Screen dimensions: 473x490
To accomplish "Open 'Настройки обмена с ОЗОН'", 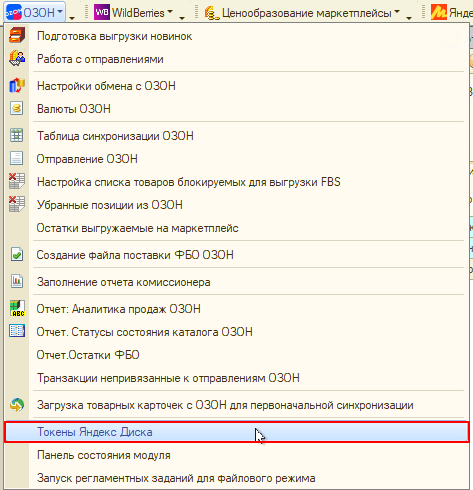I will 236,86.
